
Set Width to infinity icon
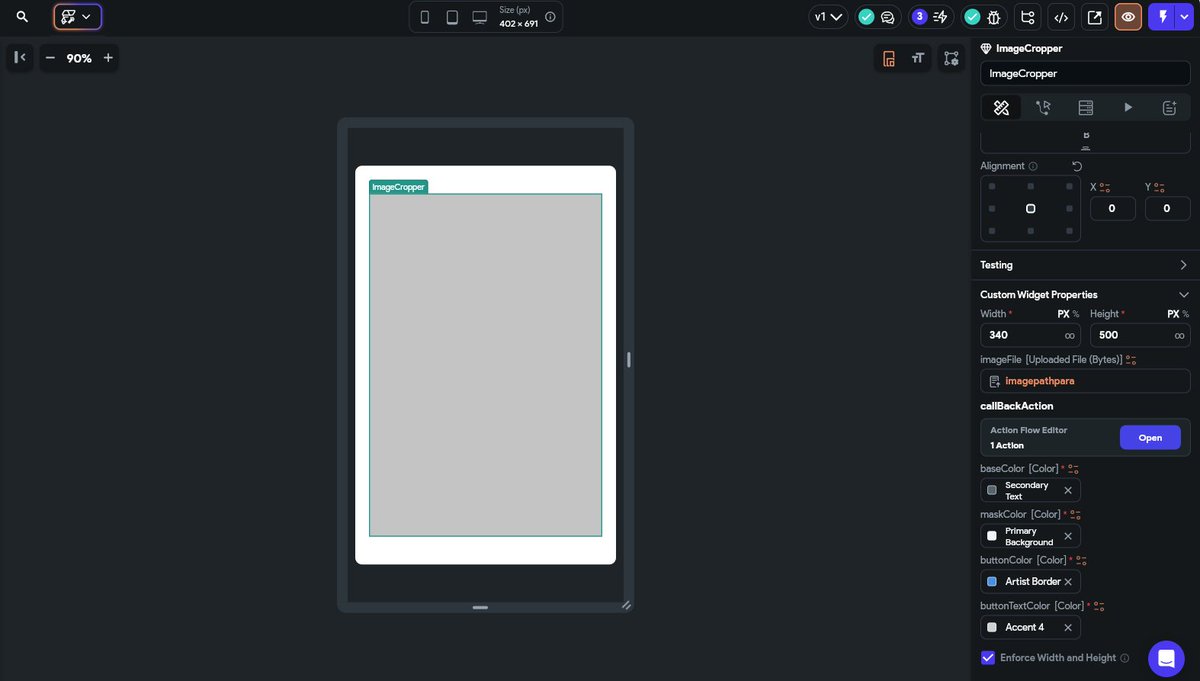click(1070, 336)
